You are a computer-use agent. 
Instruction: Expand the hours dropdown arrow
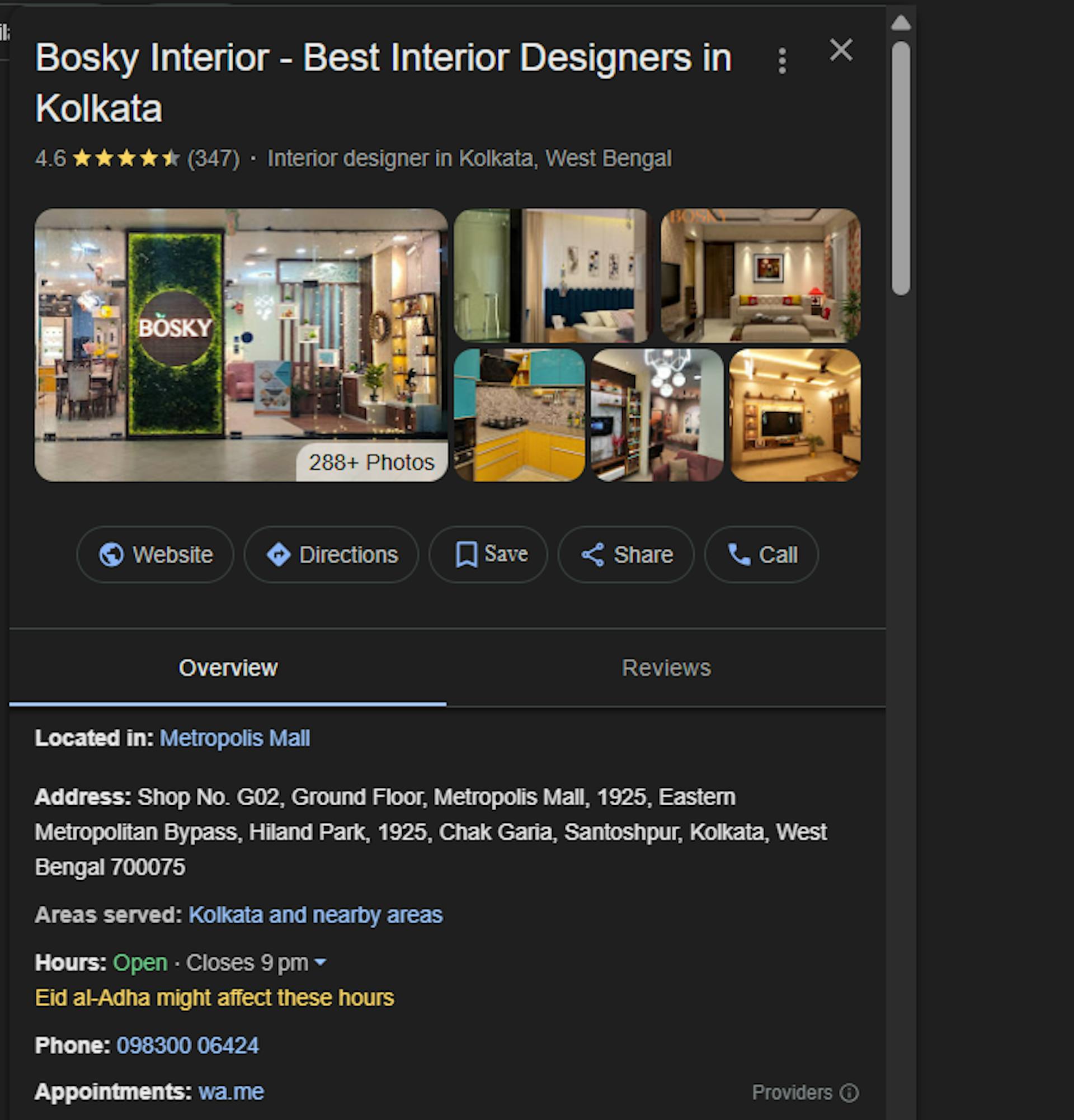click(321, 962)
